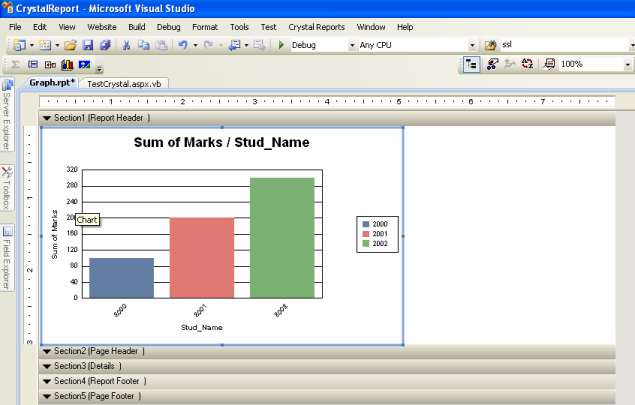This screenshot has height=405, width=635.
Task: Click the Start Debugging play icon
Action: click(x=281, y=45)
